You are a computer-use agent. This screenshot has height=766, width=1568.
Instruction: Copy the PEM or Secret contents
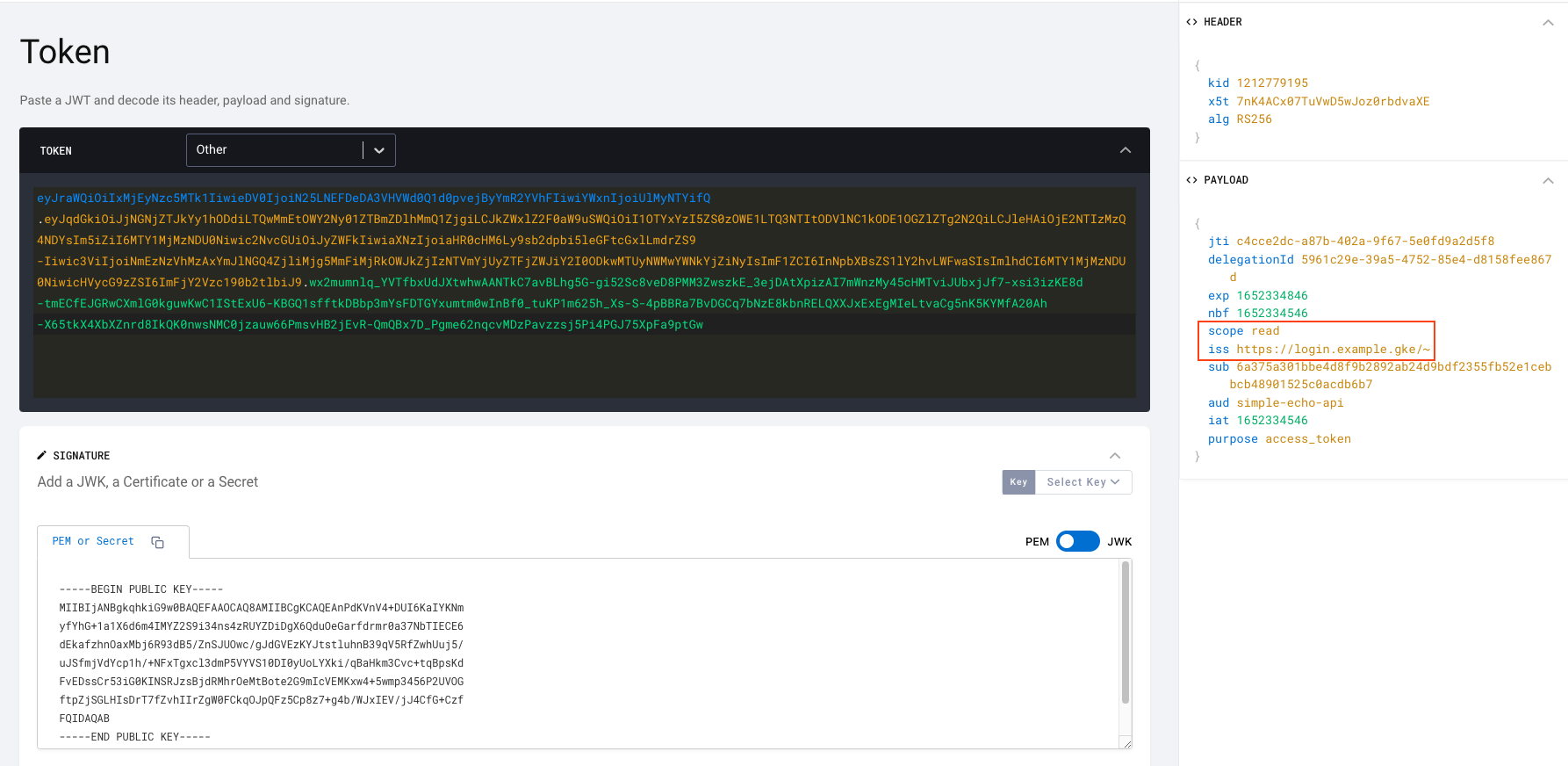click(x=158, y=542)
